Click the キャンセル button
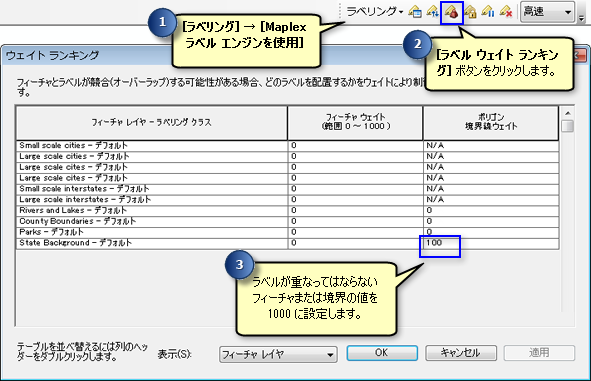The image size is (591, 381). tap(461, 353)
